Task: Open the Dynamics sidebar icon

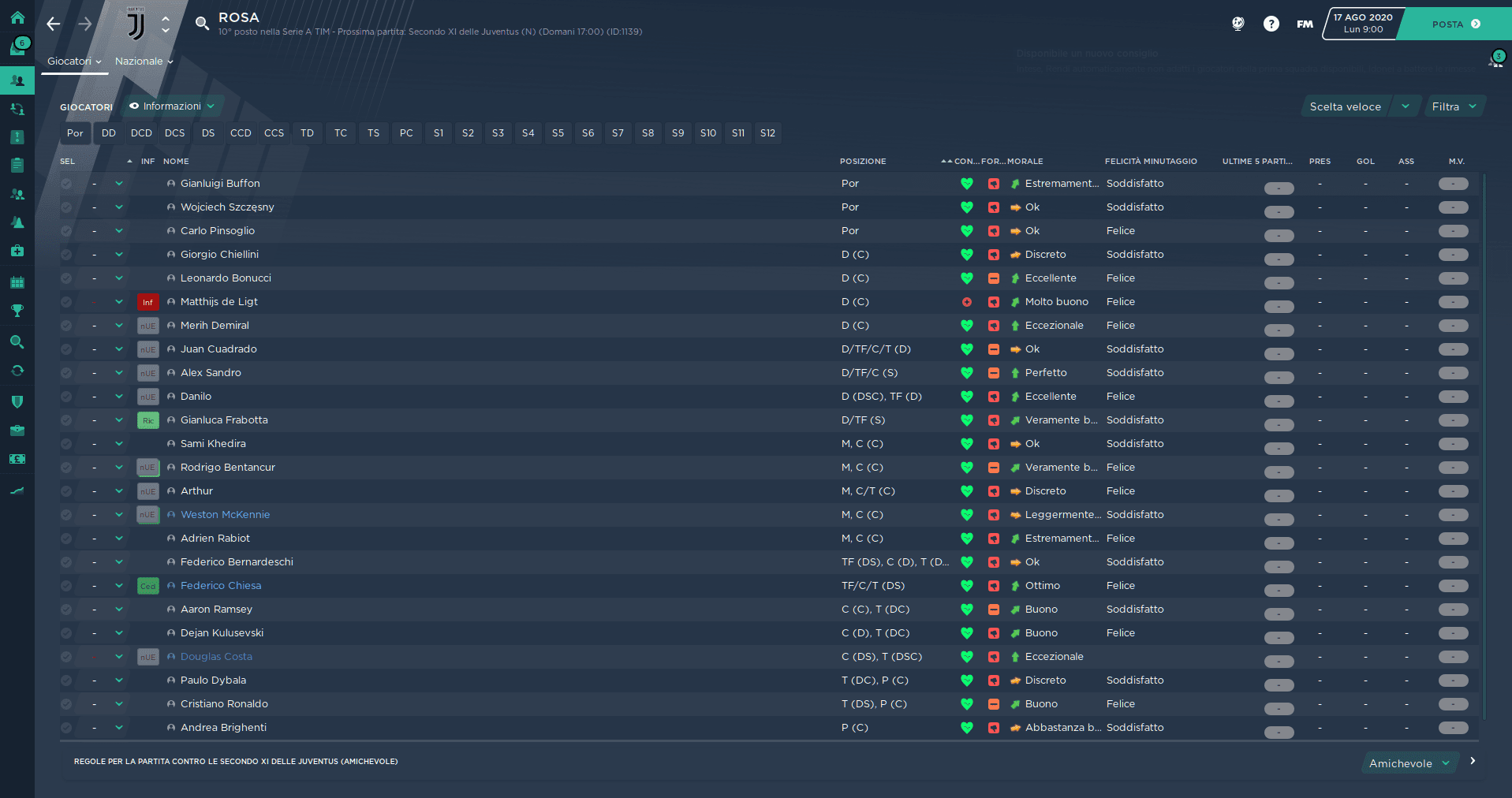Action: [x=17, y=110]
